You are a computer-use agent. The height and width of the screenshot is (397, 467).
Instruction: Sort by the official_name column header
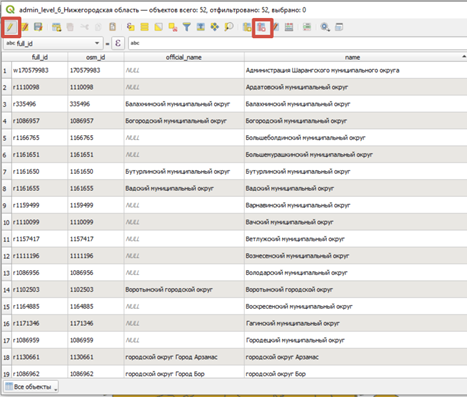[184, 57]
